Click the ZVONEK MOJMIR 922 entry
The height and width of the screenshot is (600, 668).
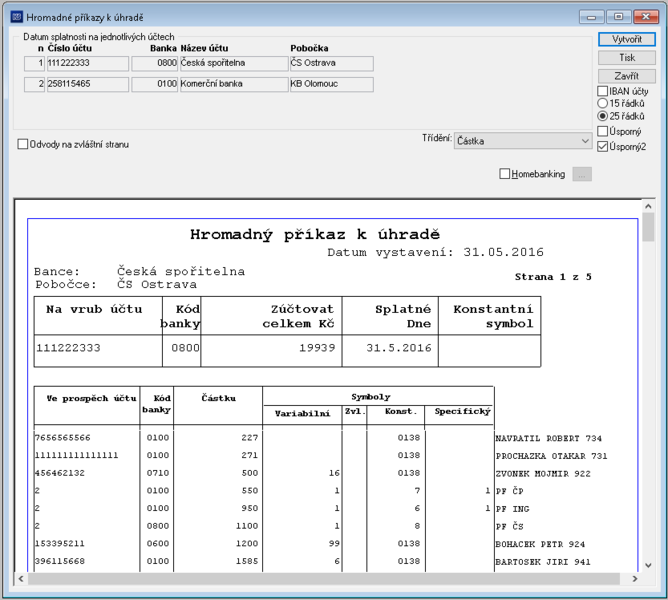coord(543,473)
